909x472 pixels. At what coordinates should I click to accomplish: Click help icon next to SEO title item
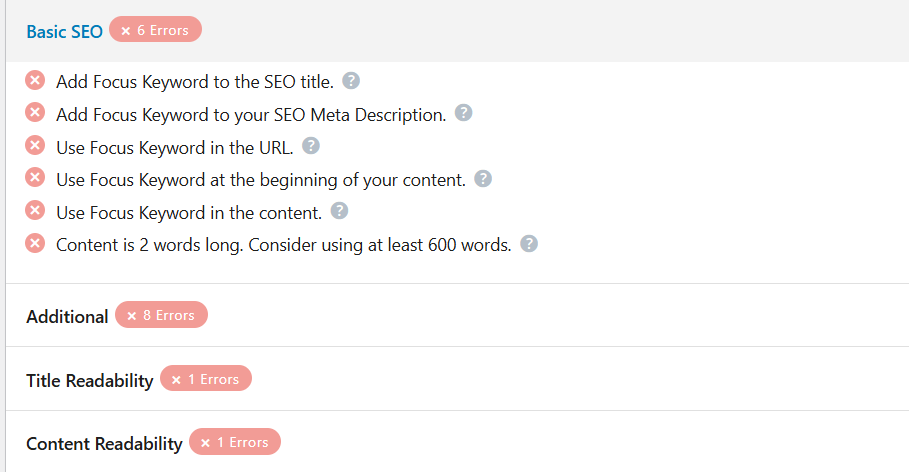[x=351, y=81]
